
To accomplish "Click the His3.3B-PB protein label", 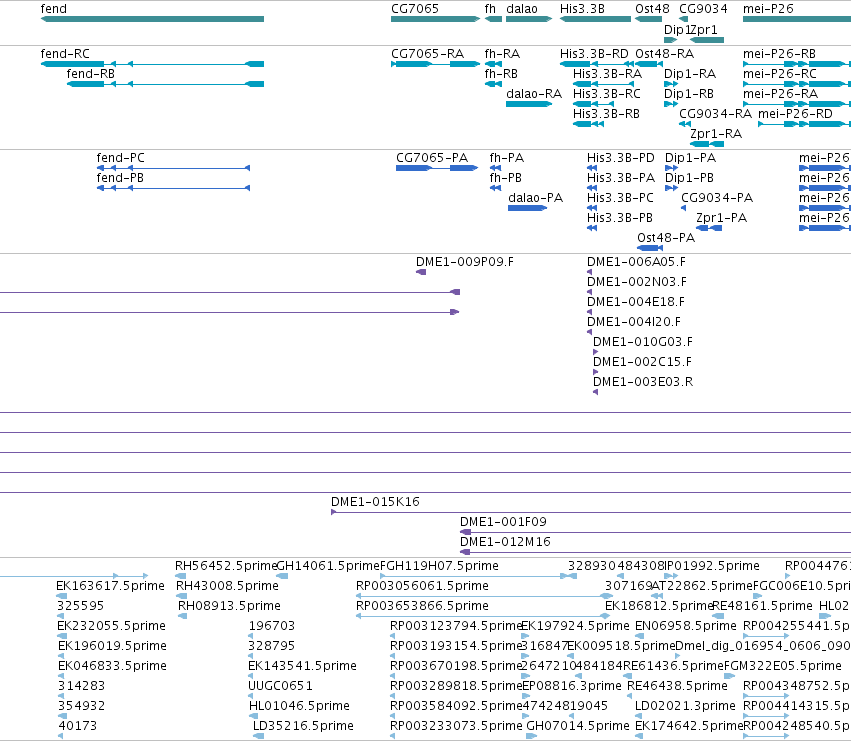I will pos(619,218).
